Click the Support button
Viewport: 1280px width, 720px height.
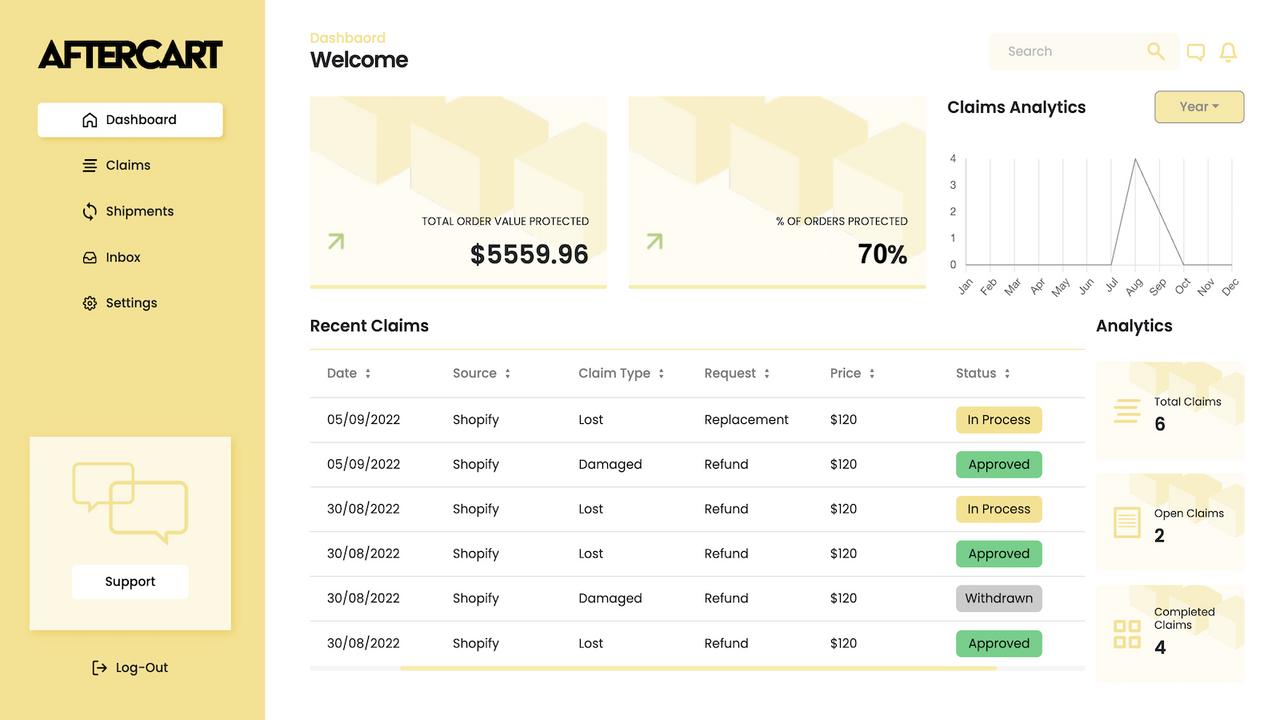130,581
